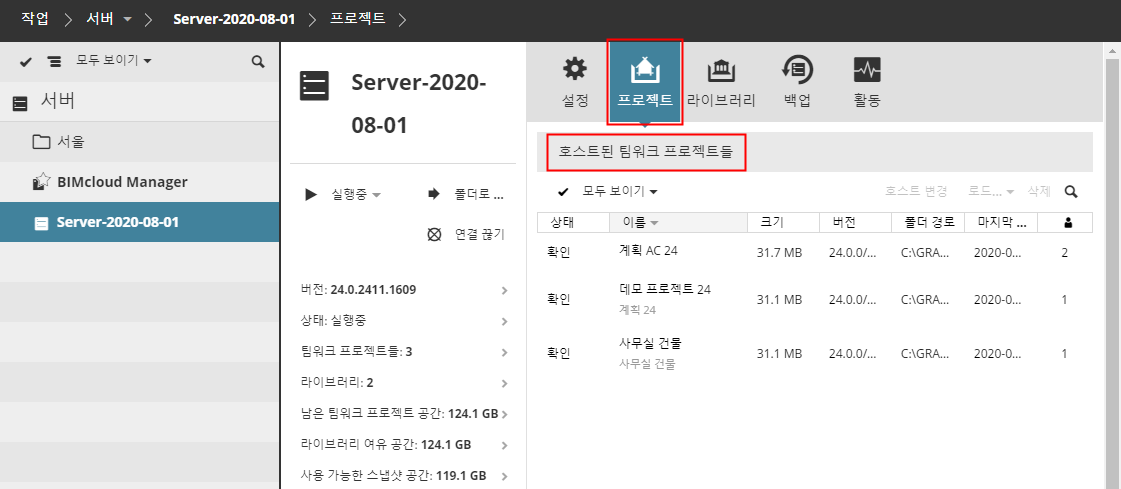This screenshot has width=1121, height=489.
Task: Open the 백업 backup tab
Action: point(796,83)
